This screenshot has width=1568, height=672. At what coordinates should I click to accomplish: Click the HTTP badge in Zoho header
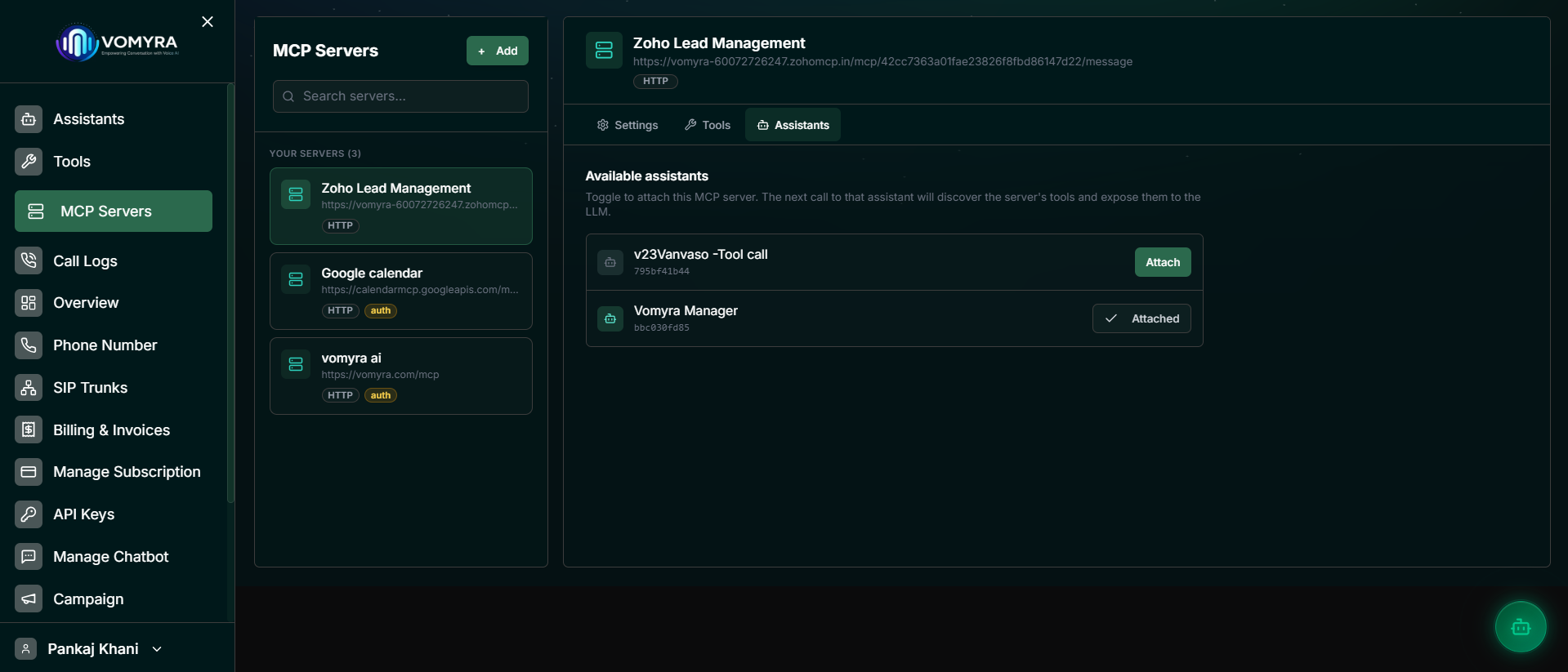[x=655, y=82]
